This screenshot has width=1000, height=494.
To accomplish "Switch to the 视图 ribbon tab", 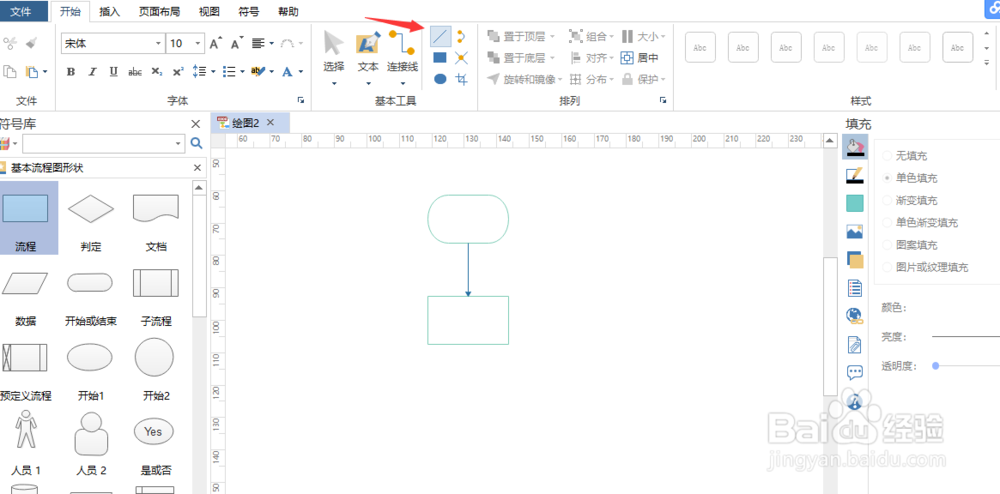I will point(209,11).
